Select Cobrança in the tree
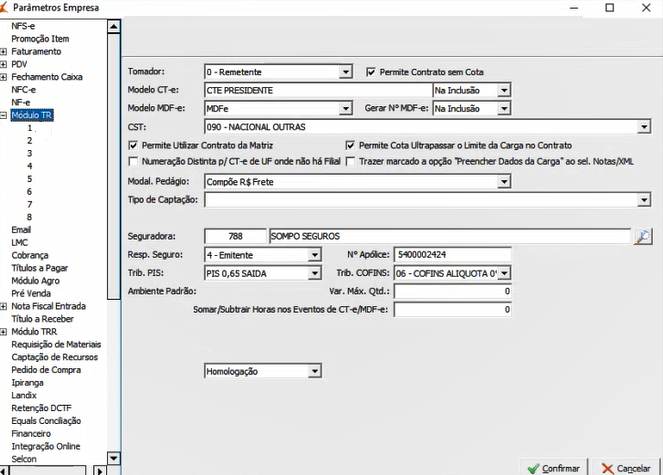 coord(30,255)
